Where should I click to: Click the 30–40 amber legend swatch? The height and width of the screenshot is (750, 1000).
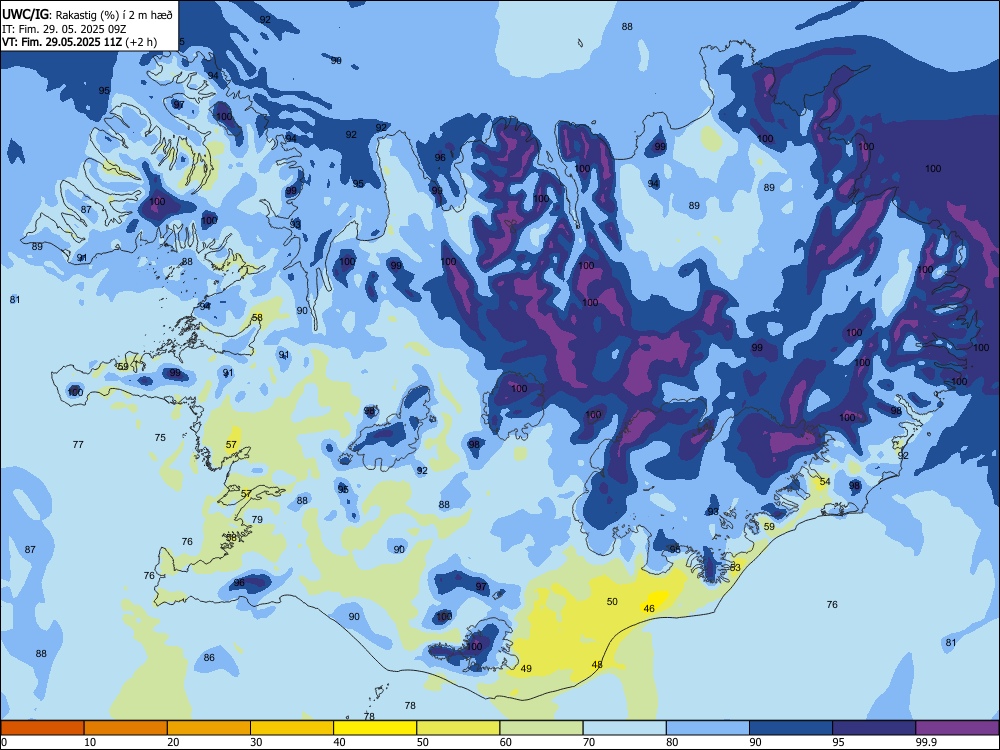292,728
